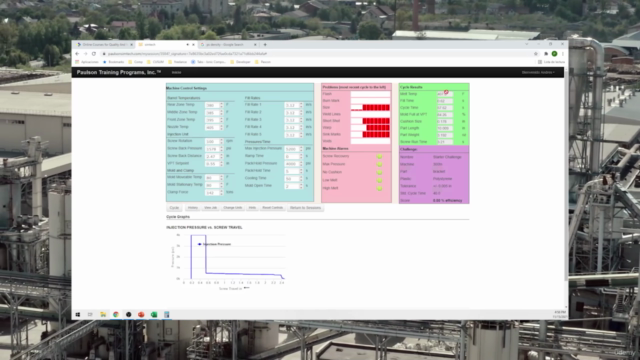Adjust the Clamp Force stepper arrows

coord(222,193)
